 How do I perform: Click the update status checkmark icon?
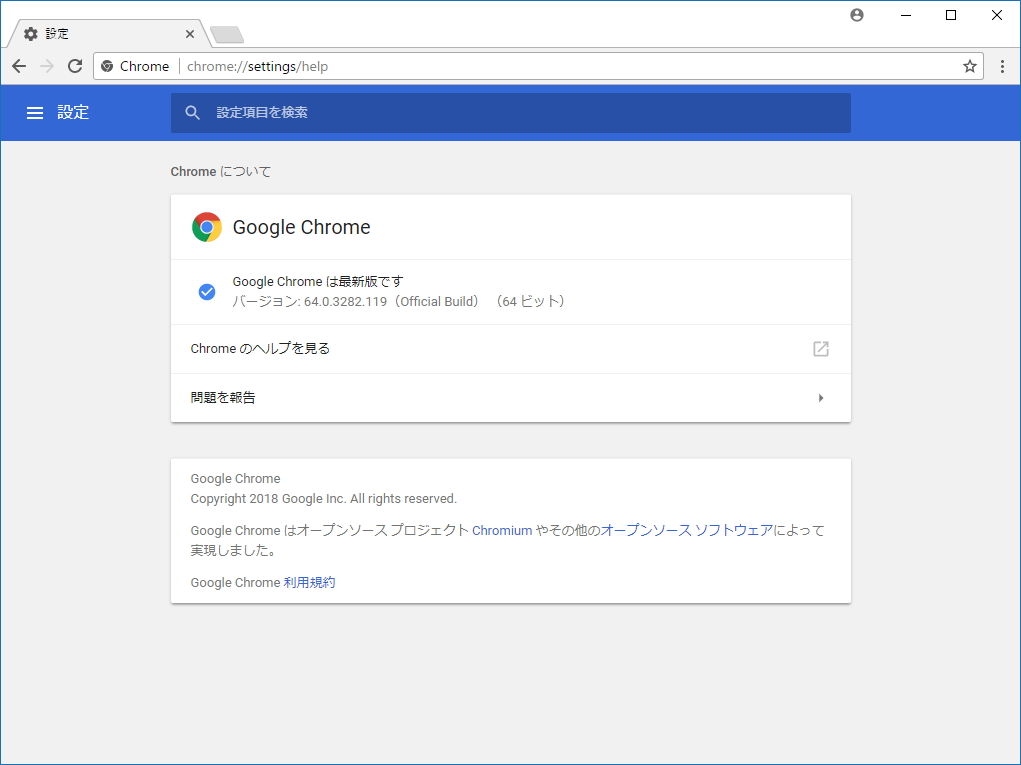click(x=206, y=291)
